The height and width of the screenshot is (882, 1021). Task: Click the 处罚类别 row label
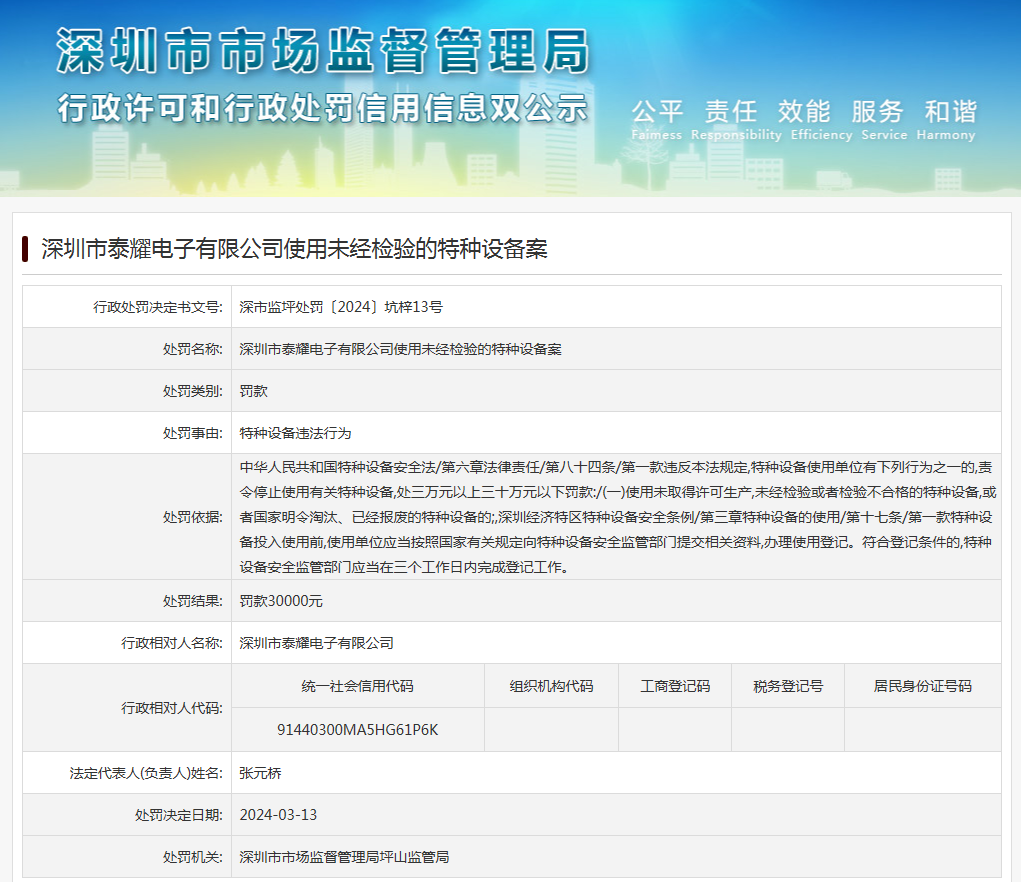point(192,391)
